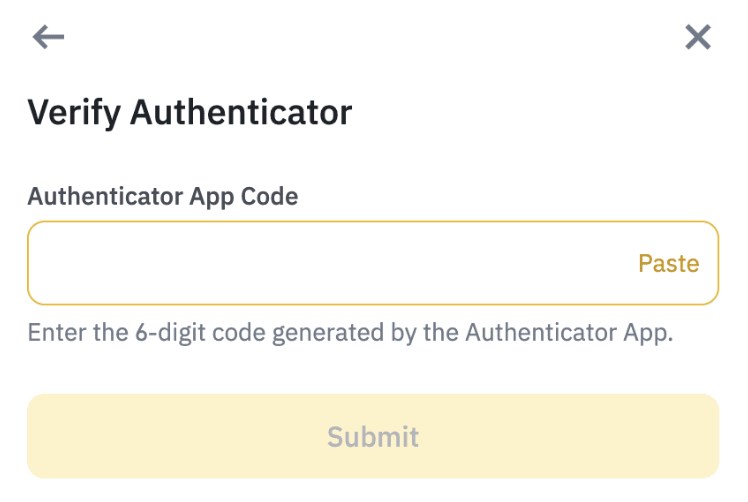Dismiss the dialog using the X icon
This screenshot has height=502, width=748.
(697, 38)
